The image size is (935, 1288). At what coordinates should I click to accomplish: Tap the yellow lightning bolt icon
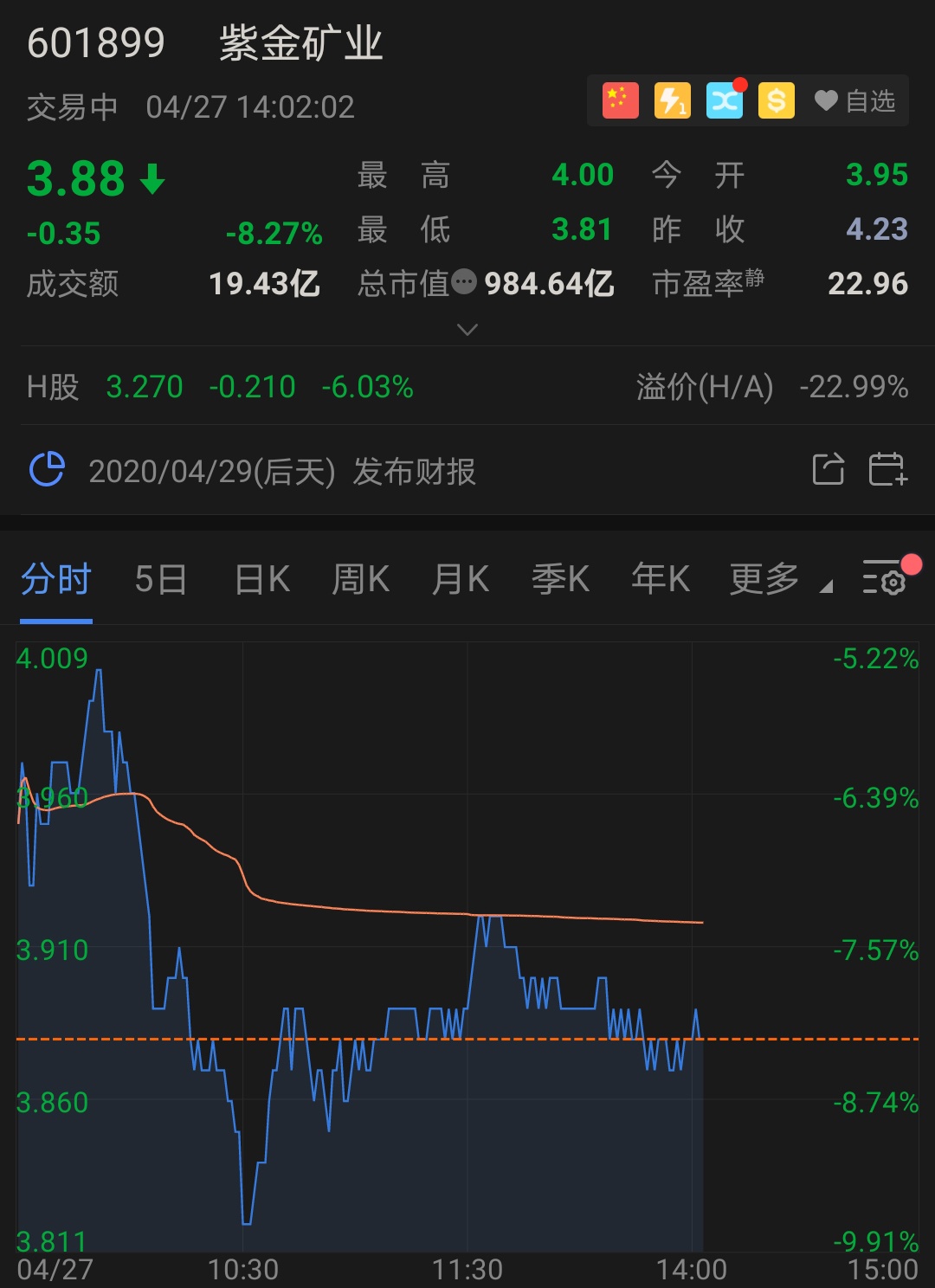click(673, 101)
